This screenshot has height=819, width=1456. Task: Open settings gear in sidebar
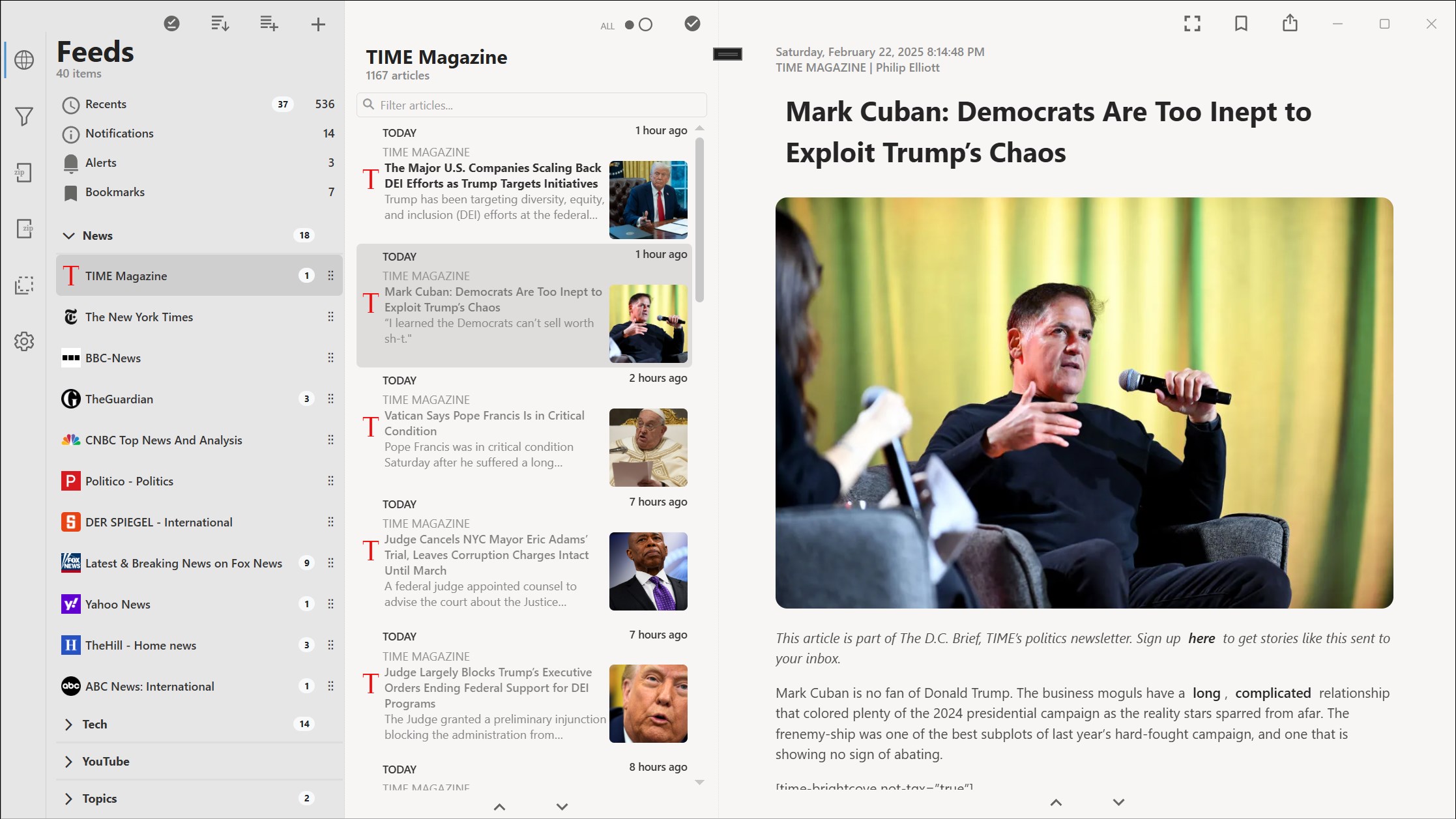tap(24, 341)
